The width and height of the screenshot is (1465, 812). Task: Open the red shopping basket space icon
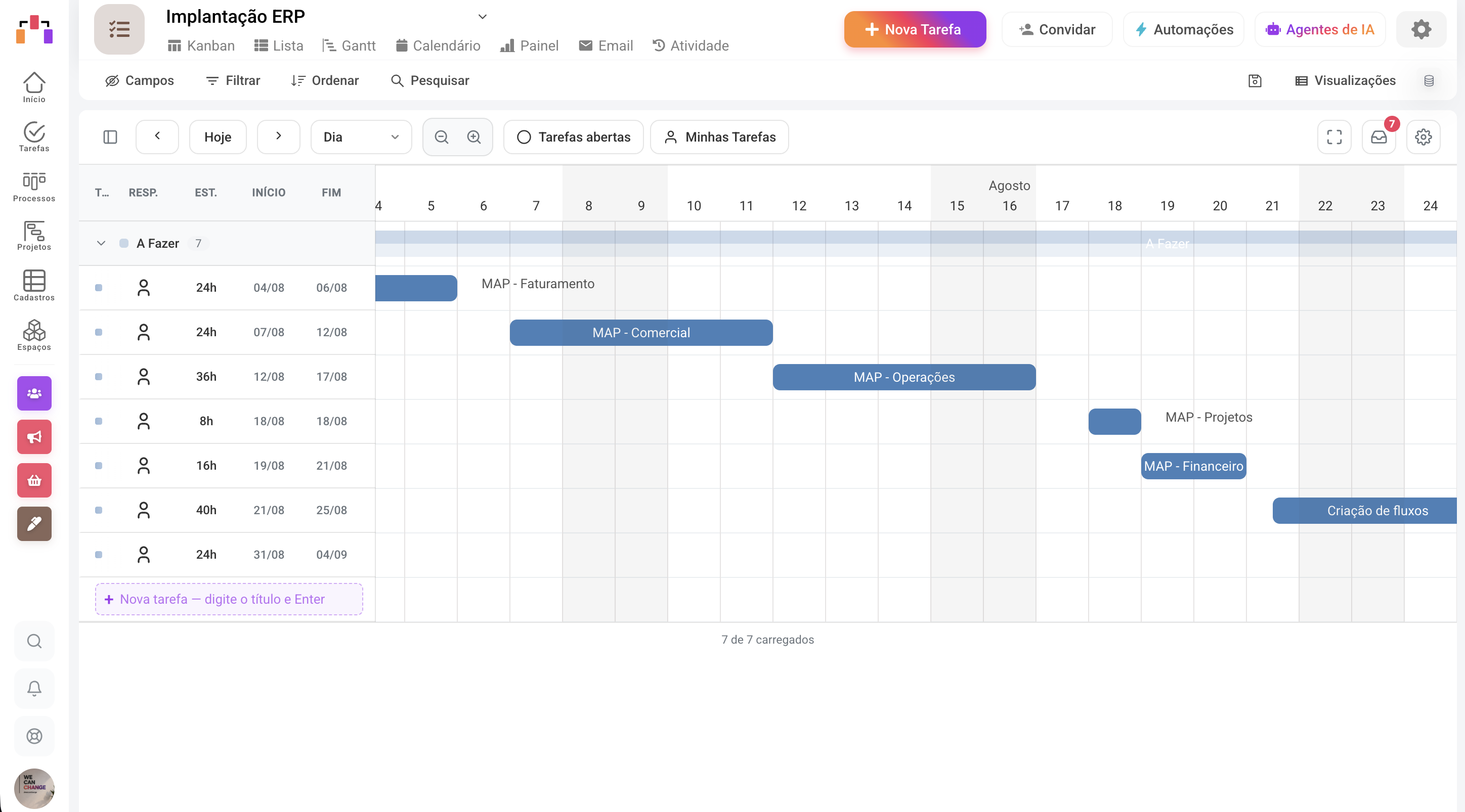point(34,481)
